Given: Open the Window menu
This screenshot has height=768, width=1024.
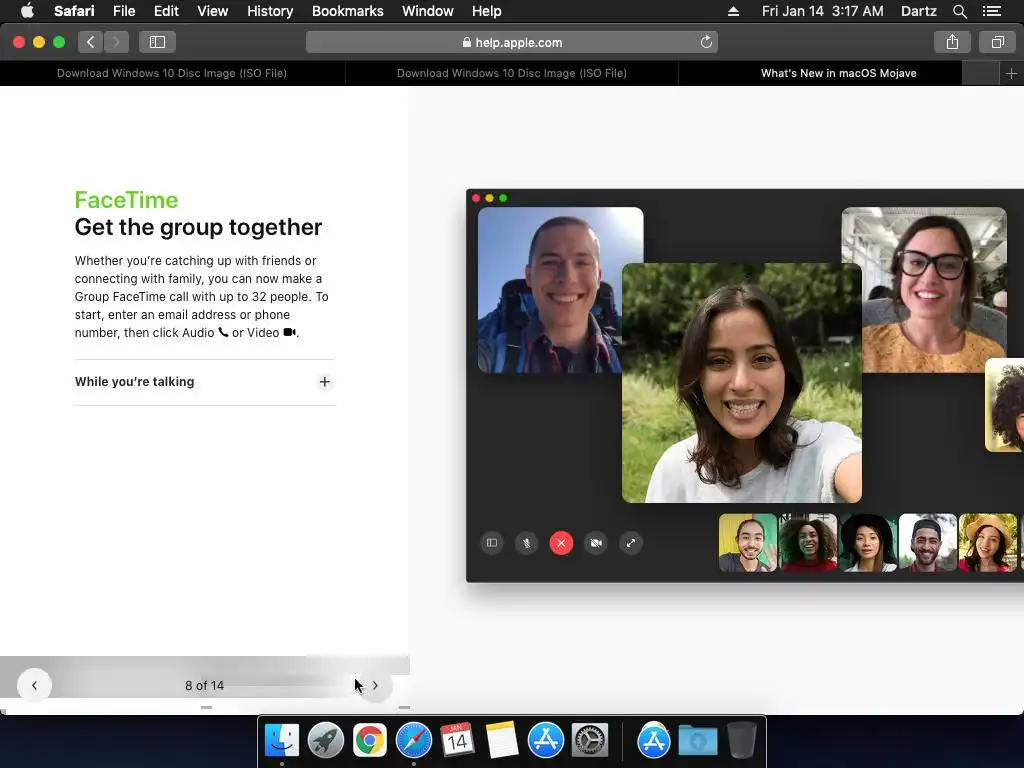Looking at the screenshot, I should click(x=427, y=11).
